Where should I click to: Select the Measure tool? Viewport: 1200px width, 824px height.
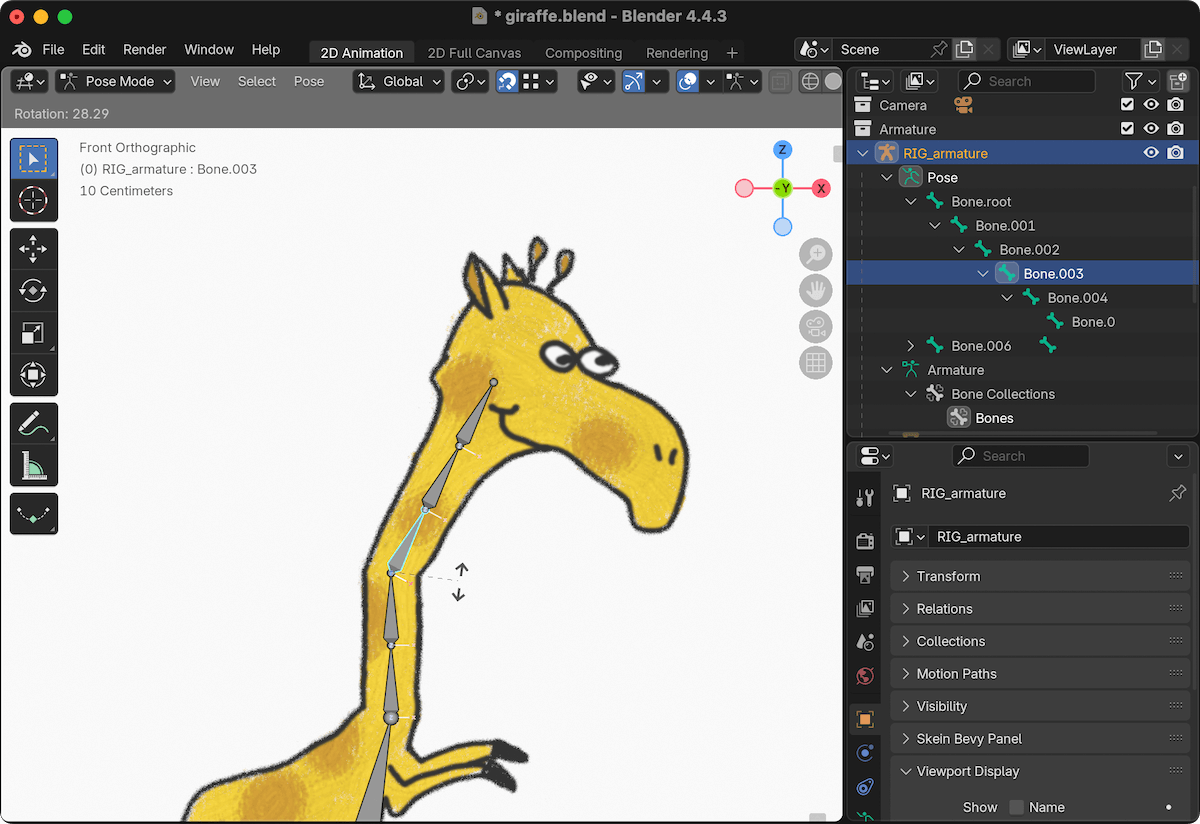pos(33,466)
